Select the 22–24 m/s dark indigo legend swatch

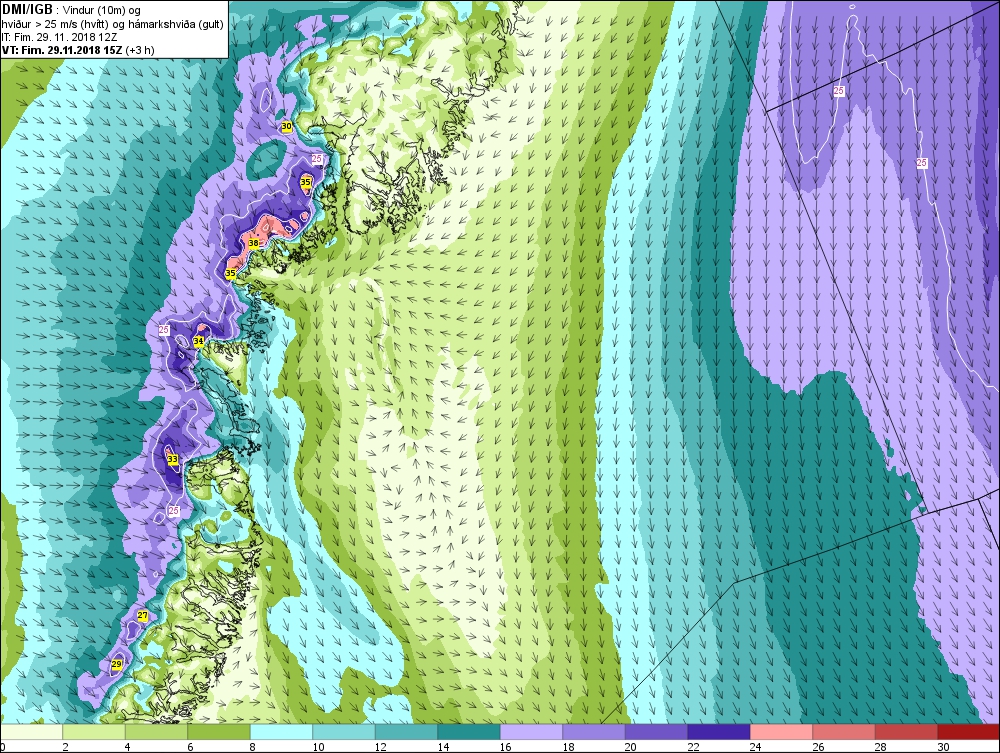click(x=719, y=731)
